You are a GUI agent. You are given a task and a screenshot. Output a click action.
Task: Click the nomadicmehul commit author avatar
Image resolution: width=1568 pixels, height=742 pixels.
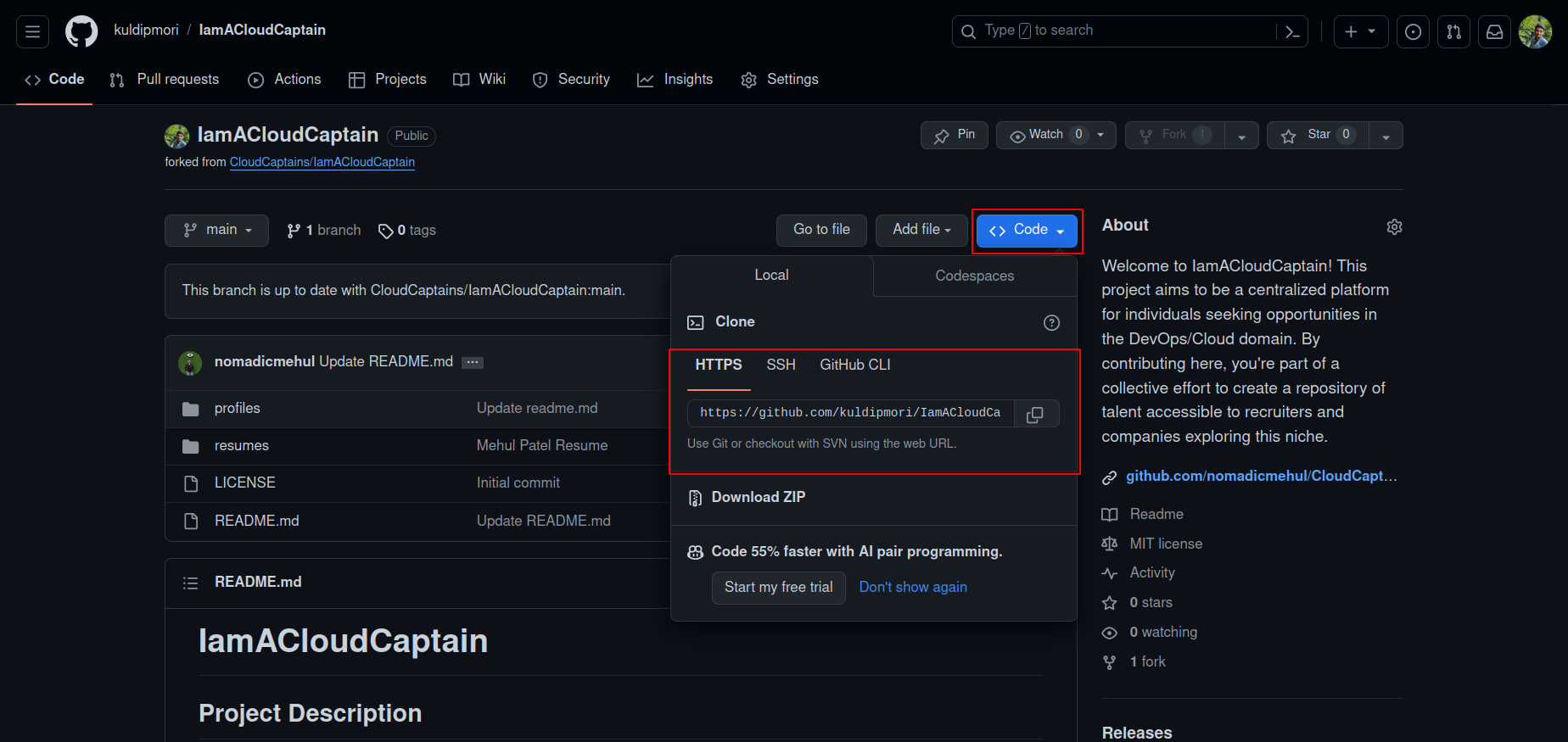coord(190,363)
